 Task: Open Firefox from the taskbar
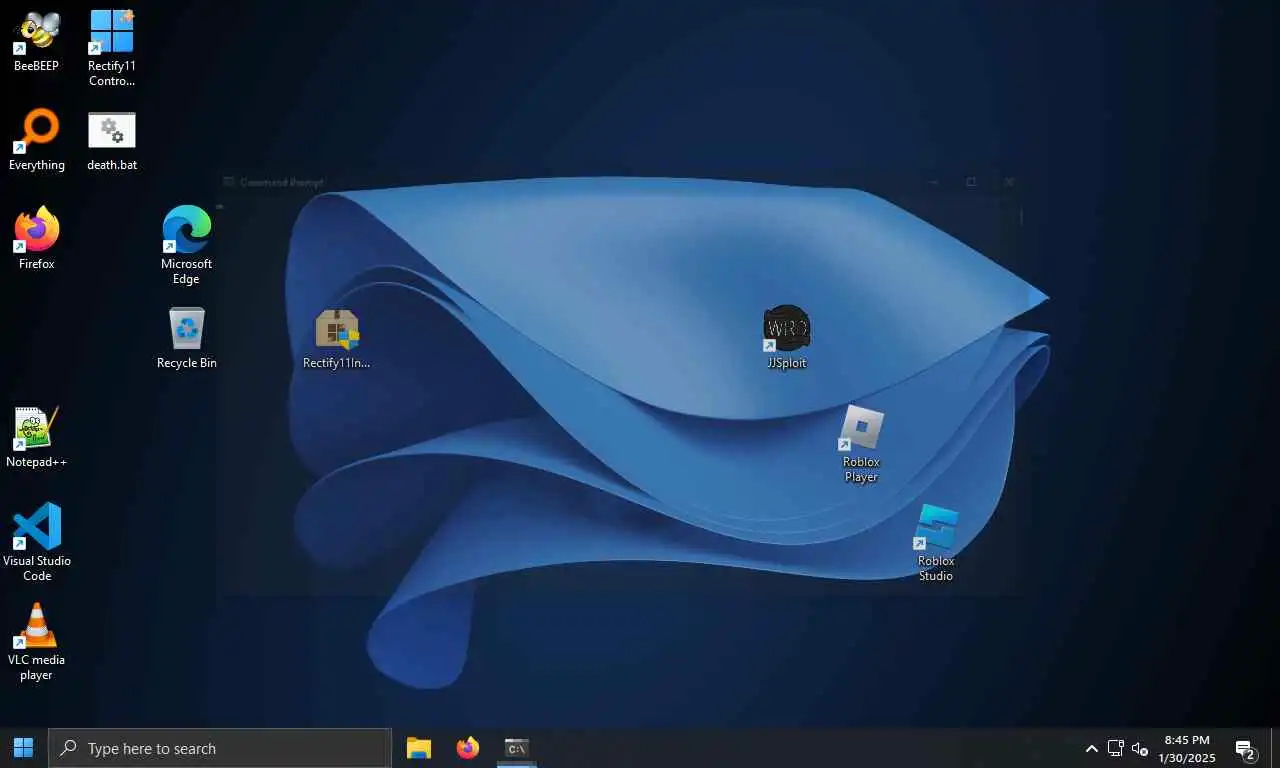pyautogui.click(x=468, y=748)
